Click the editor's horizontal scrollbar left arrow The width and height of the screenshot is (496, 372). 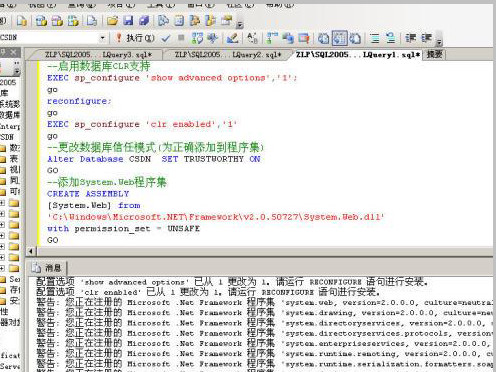(x=31, y=251)
